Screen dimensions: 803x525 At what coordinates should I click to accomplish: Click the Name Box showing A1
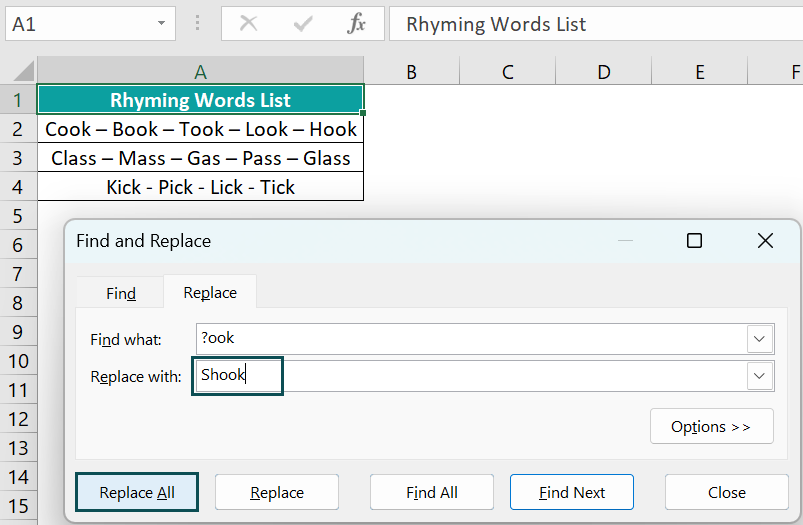[x=90, y=24]
